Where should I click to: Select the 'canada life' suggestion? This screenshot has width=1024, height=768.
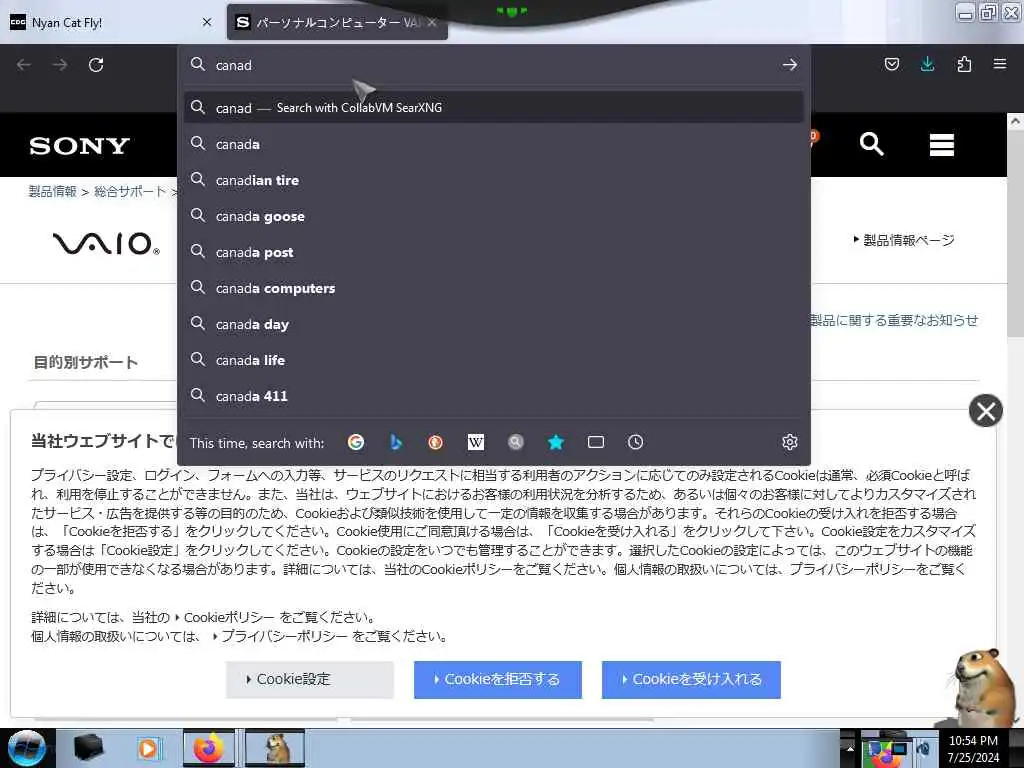(494, 360)
